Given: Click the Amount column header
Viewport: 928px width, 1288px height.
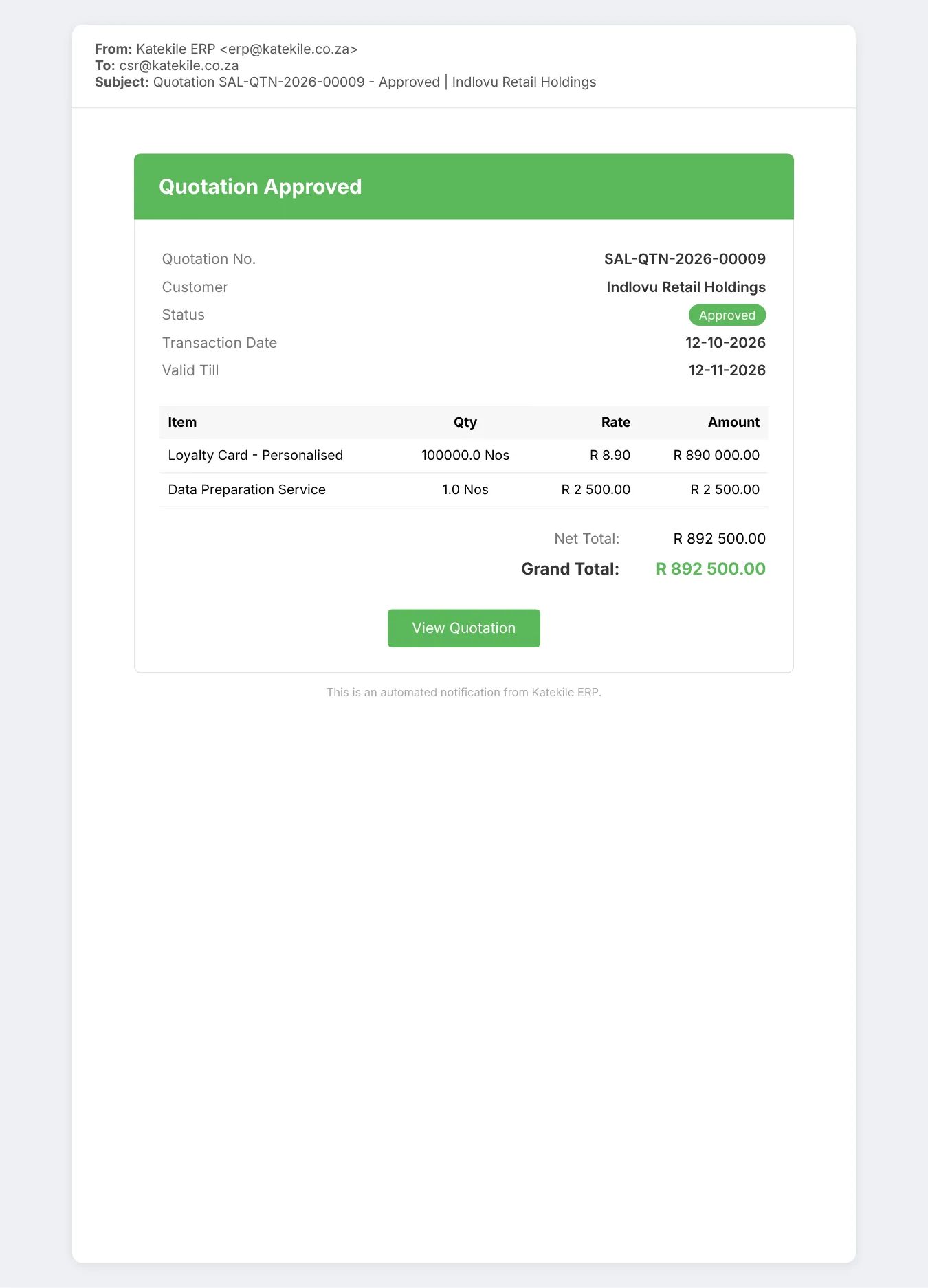Looking at the screenshot, I should click(x=733, y=422).
